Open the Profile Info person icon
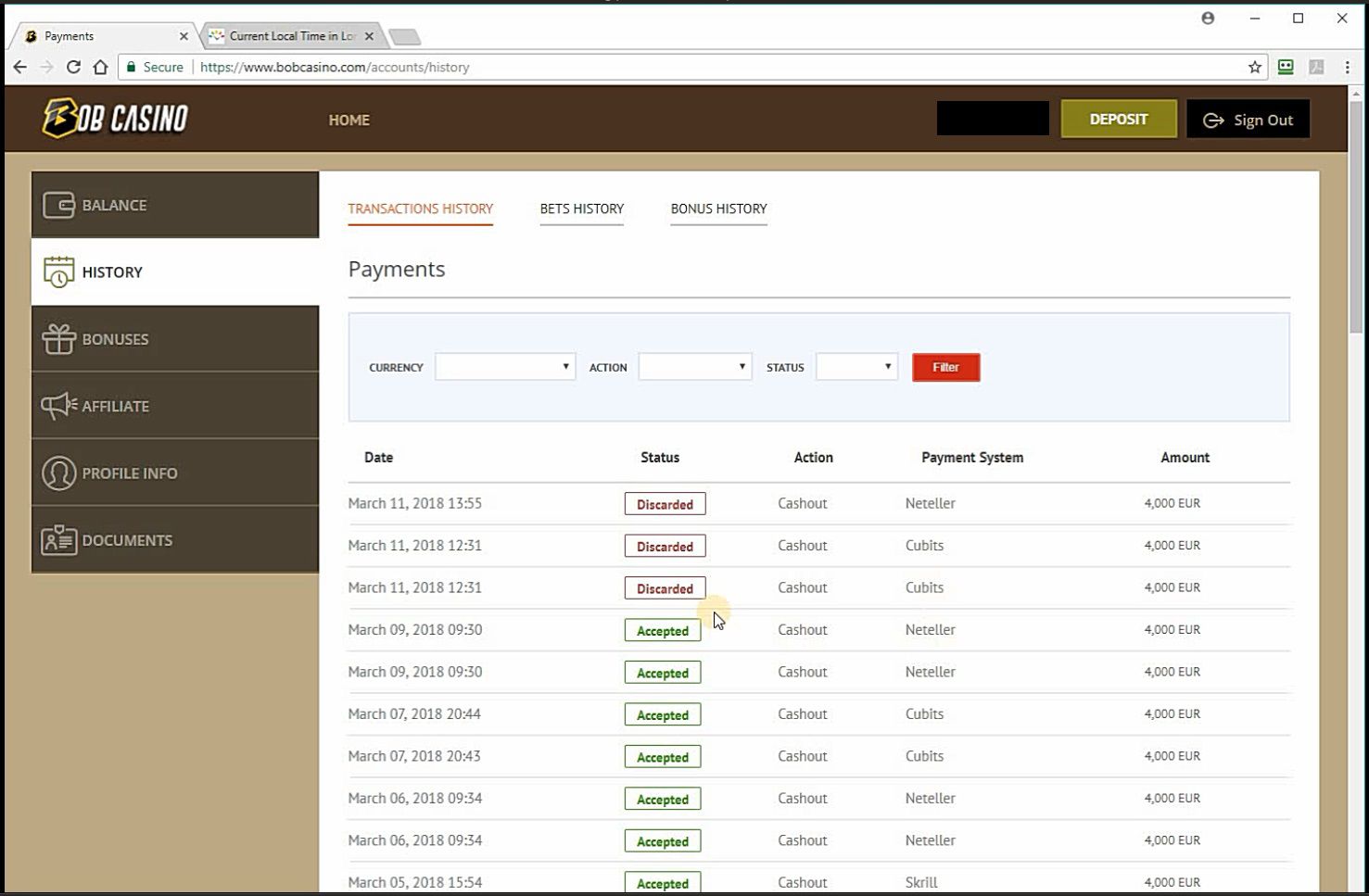 (x=58, y=473)
